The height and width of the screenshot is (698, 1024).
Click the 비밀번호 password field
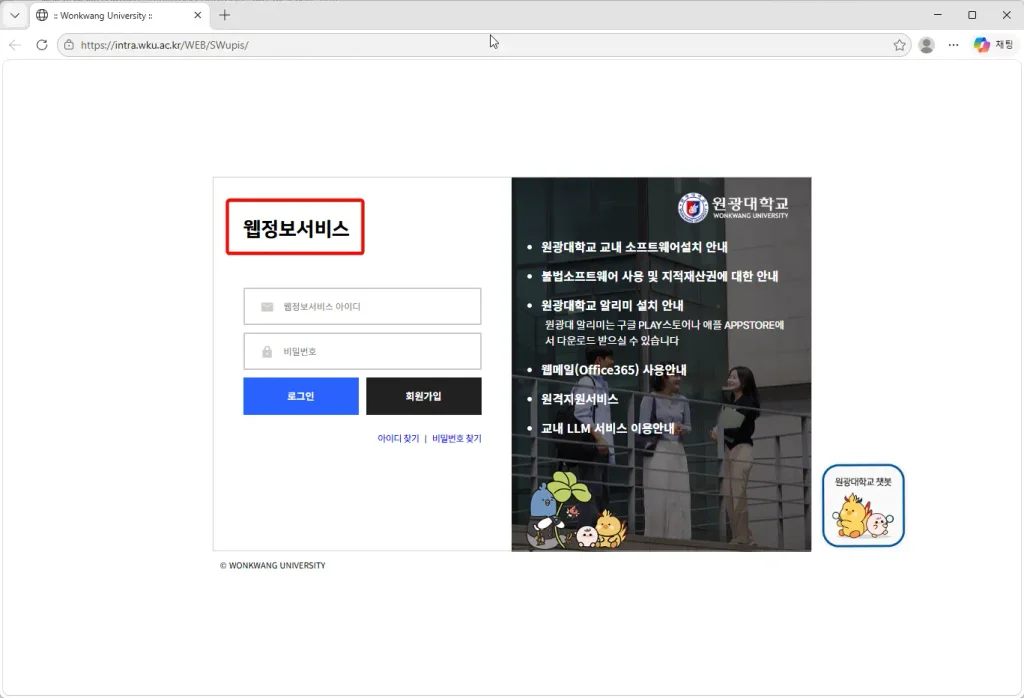coord(362,351)
